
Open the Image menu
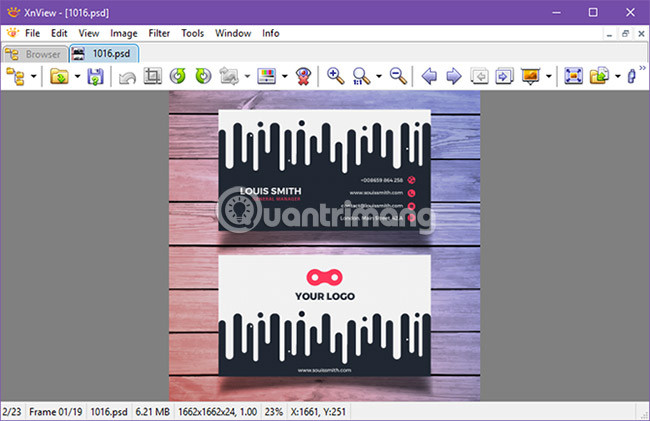click(124, 33)
